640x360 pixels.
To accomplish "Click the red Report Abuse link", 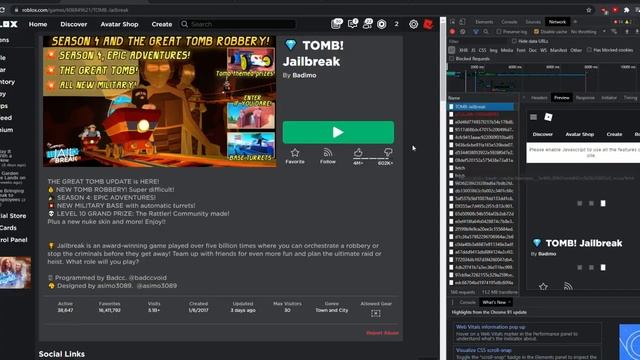I will 382,333.
